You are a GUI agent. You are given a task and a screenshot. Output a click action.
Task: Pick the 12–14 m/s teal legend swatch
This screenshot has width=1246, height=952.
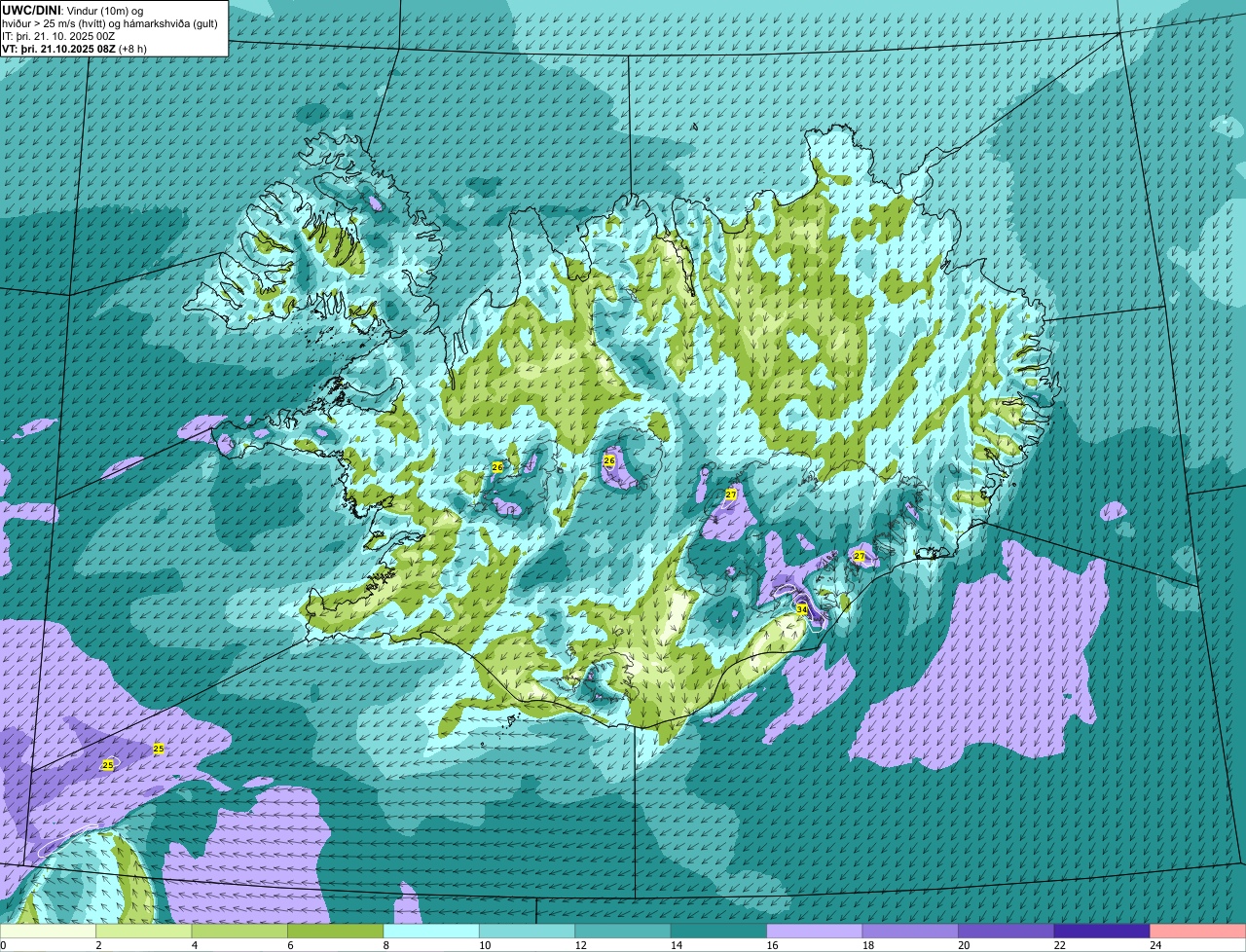click(x=623, y=931)
